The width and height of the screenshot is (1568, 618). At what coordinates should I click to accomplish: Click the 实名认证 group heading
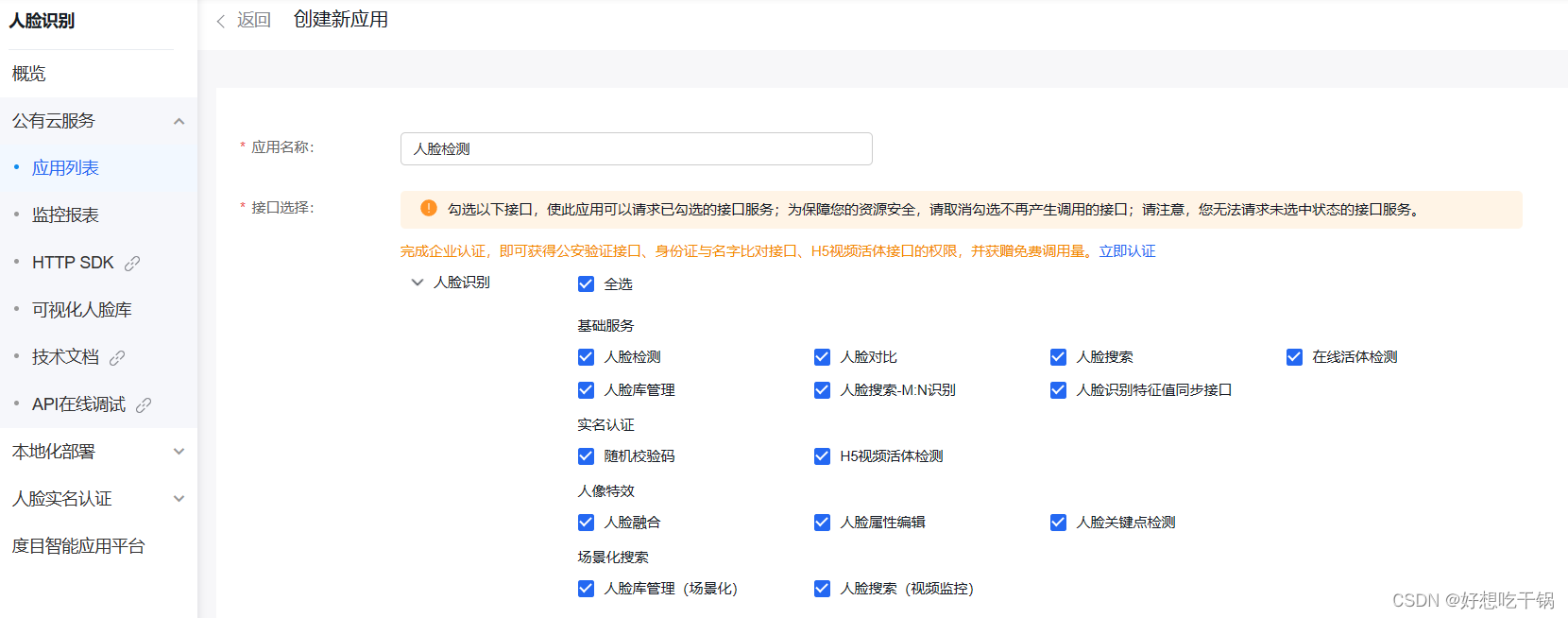click(x=605, y=424)
